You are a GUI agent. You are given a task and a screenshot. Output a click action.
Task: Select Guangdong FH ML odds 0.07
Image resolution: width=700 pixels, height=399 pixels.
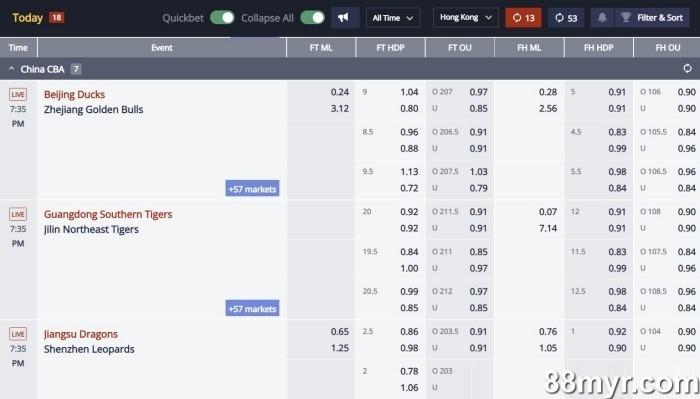pos(548,212)
